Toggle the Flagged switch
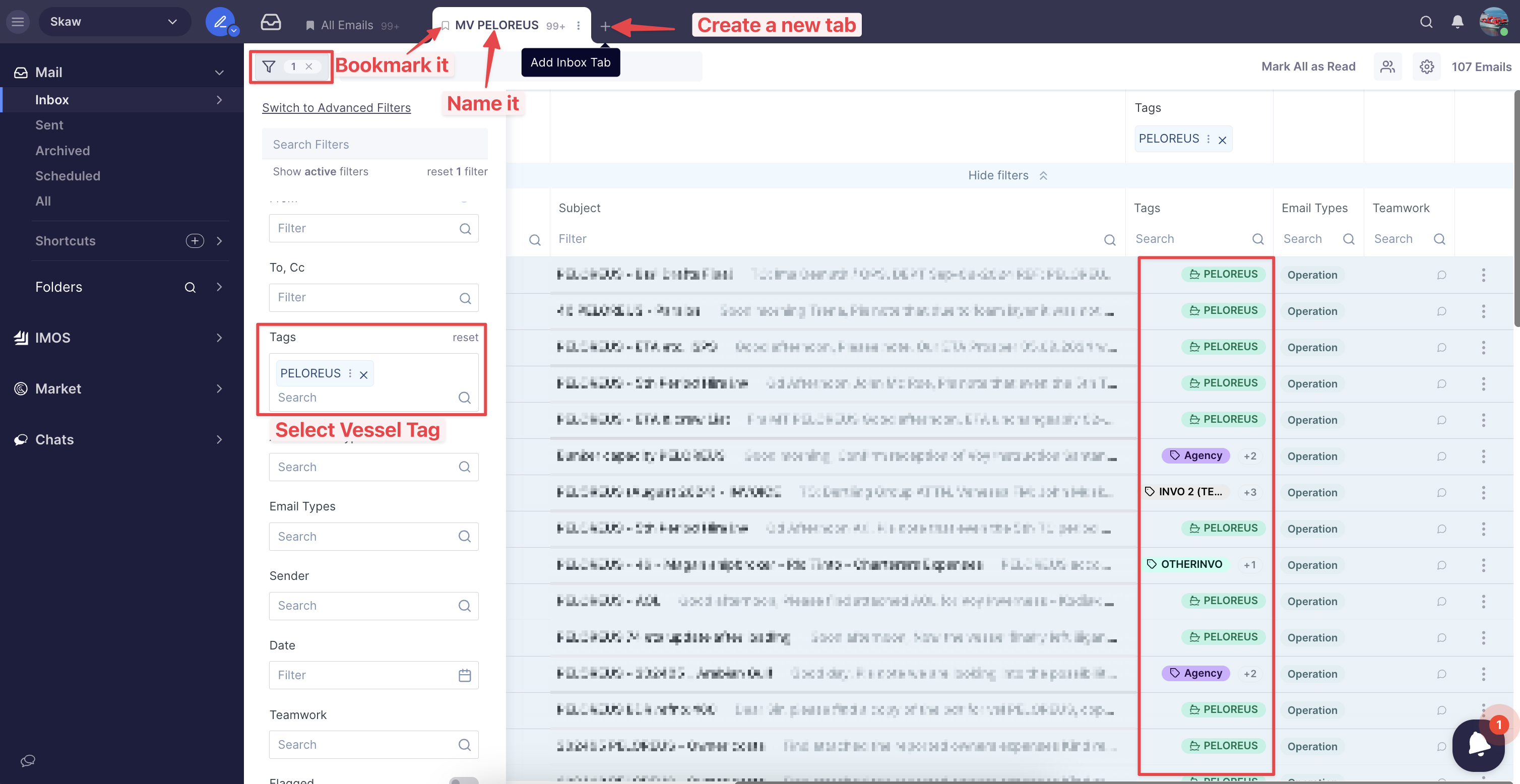The height and width of the screenshot is (784, 1520). [x=463, y=780]
